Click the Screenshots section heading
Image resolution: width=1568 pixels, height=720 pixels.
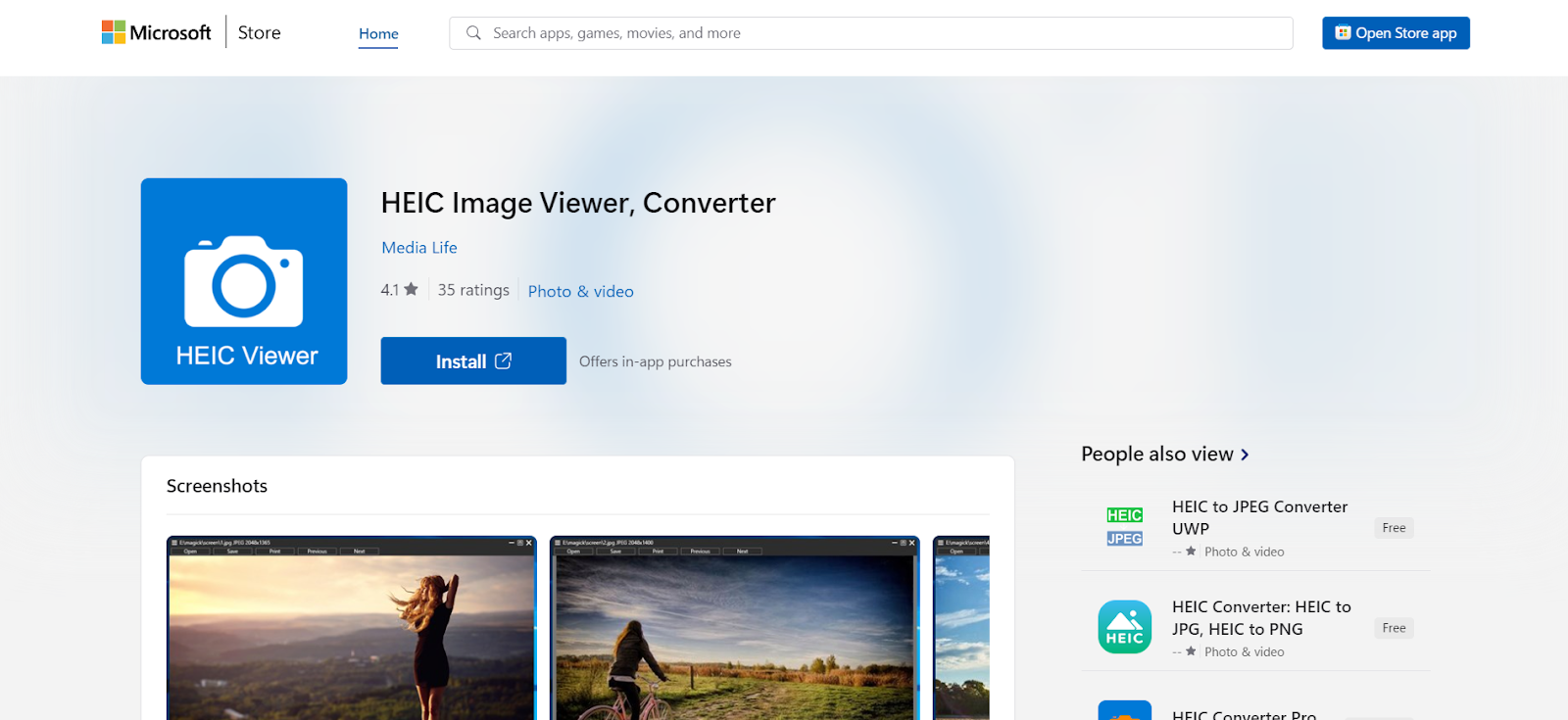coord(217,486)
